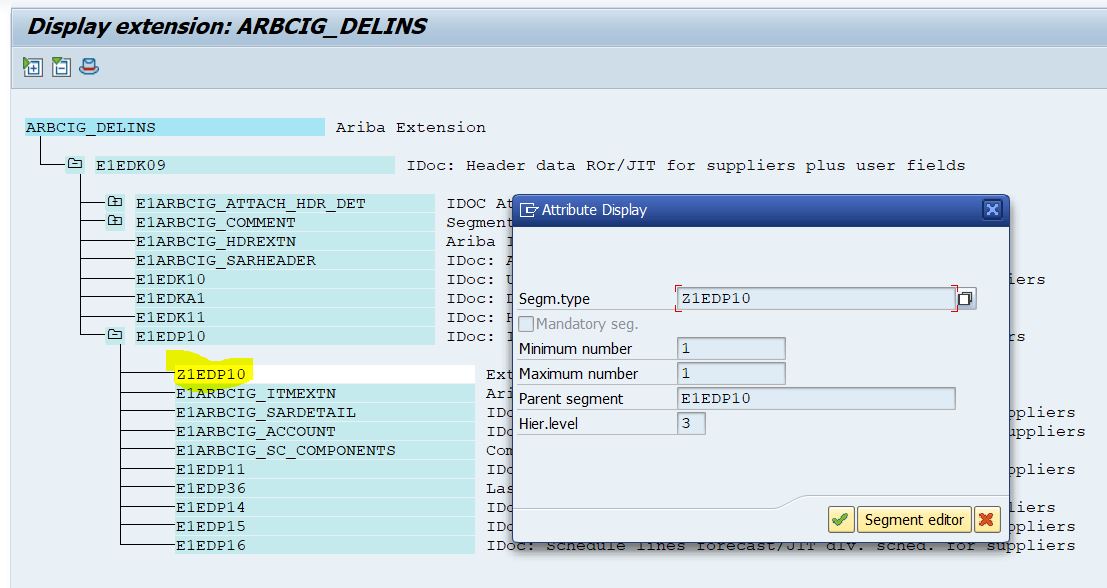Image resolution: width=1107 pixels, height=588 pixels.
Task: Close the Attribute Display popup window
Action: (x=991, y=209)
